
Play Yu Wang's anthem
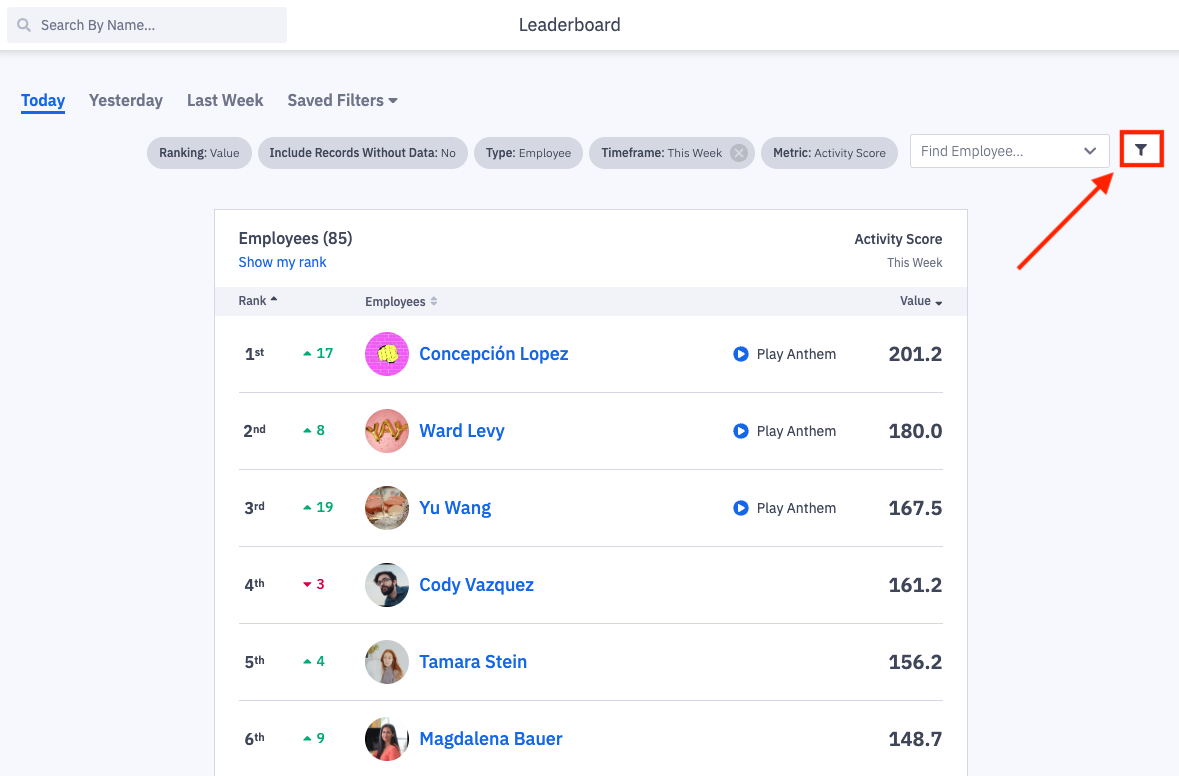pos(741,508)
